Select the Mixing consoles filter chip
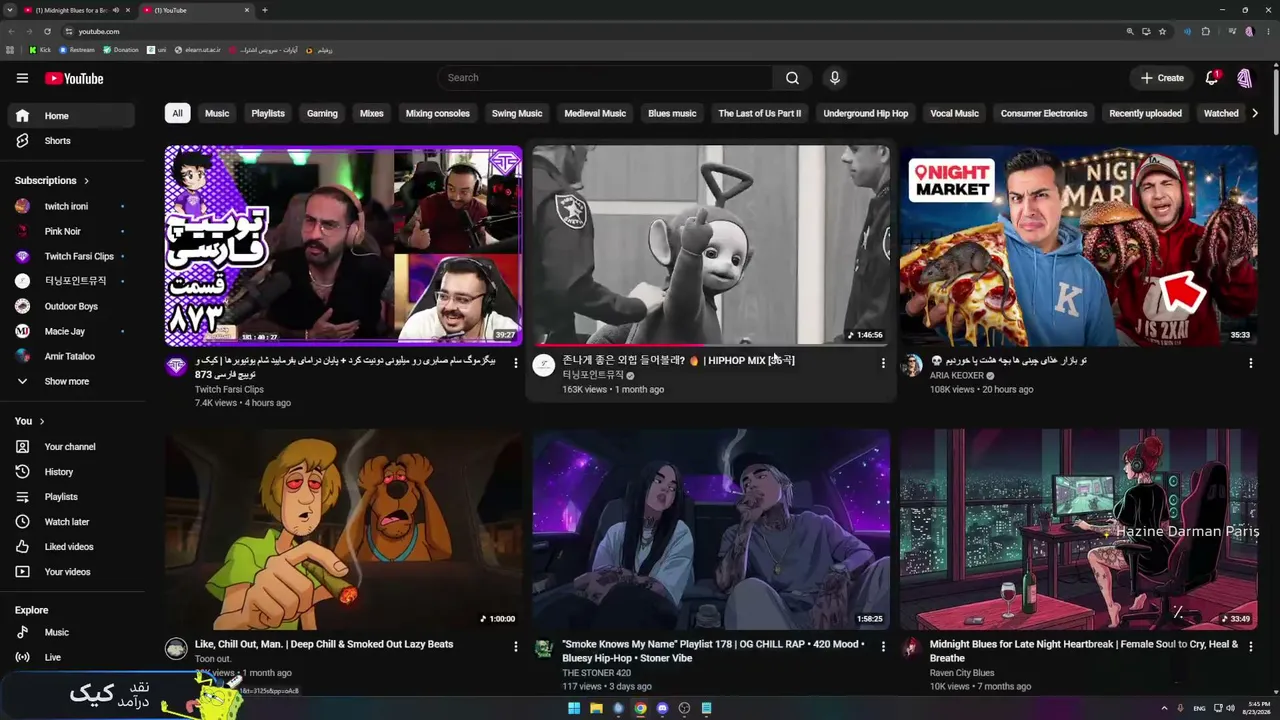This screenshot has width=1280, height=720. pyautogui.click(x=438, y=114)
